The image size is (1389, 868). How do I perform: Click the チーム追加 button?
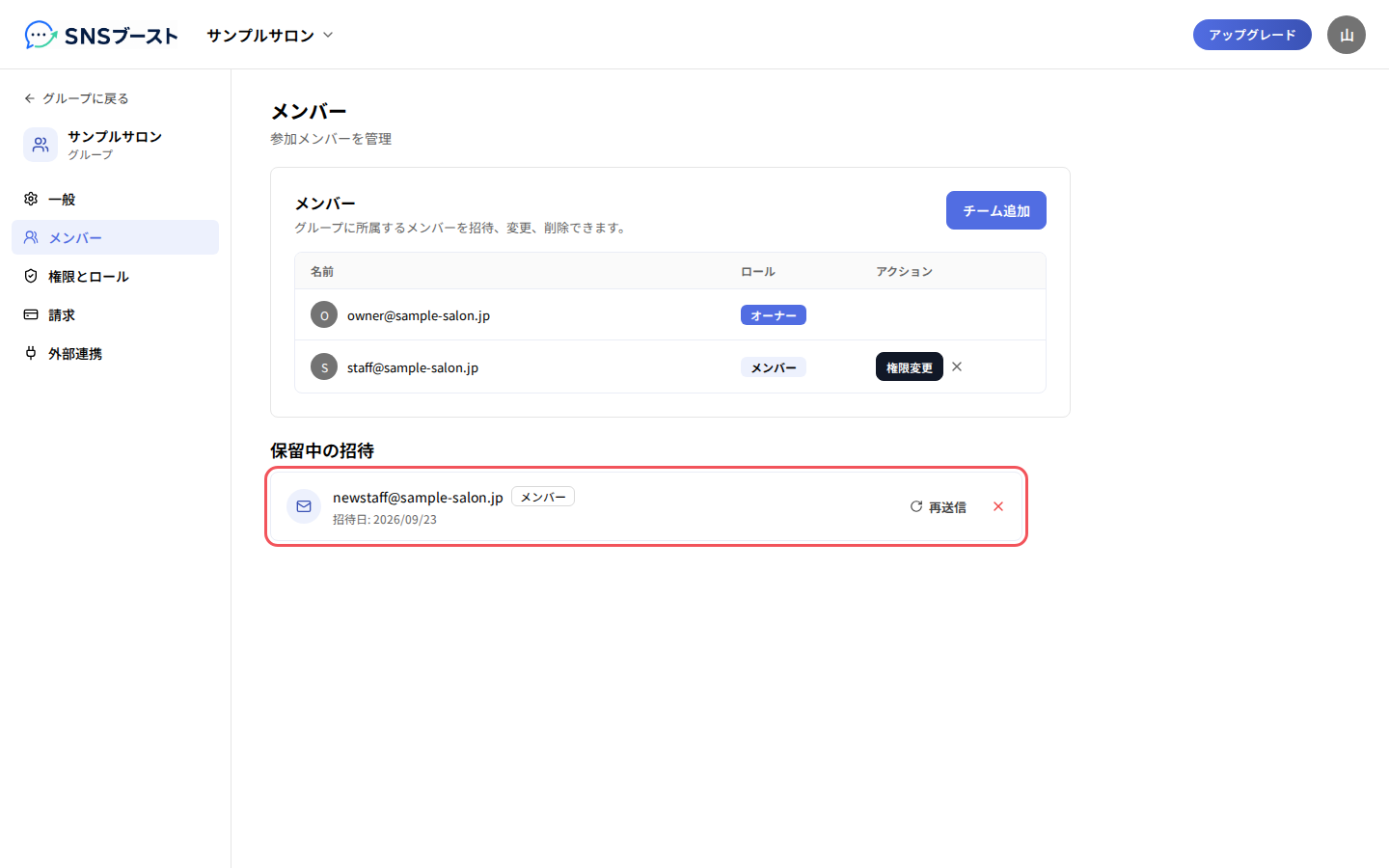tap(996, 210)
